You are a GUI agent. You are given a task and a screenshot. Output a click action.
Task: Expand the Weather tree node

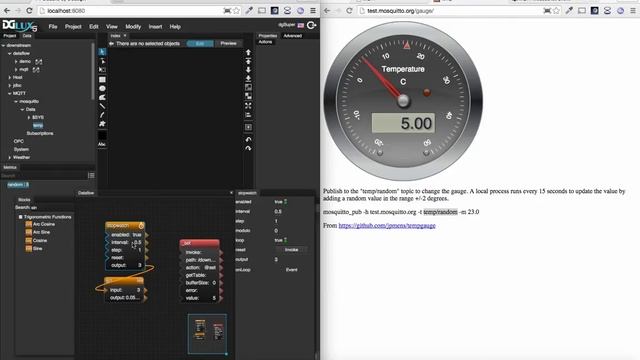pyautogui.click(x=9, y=157)
